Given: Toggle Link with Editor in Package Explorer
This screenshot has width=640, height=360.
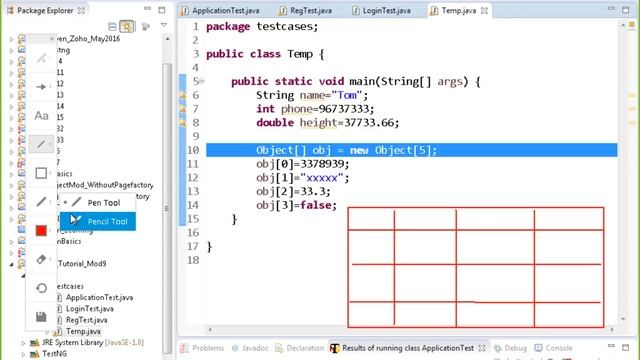Looking at the screenshot, I should tap(127, 27).
